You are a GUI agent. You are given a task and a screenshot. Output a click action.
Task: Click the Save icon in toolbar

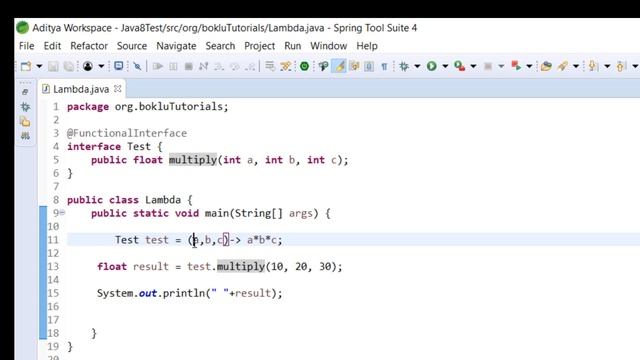[x=53, y=66]
